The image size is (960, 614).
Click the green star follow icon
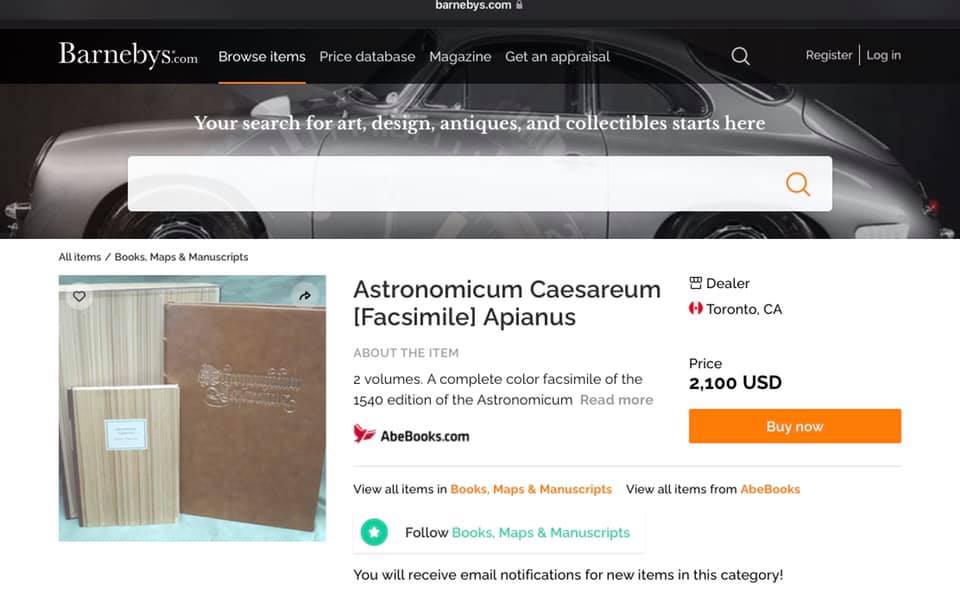(374, 532)
